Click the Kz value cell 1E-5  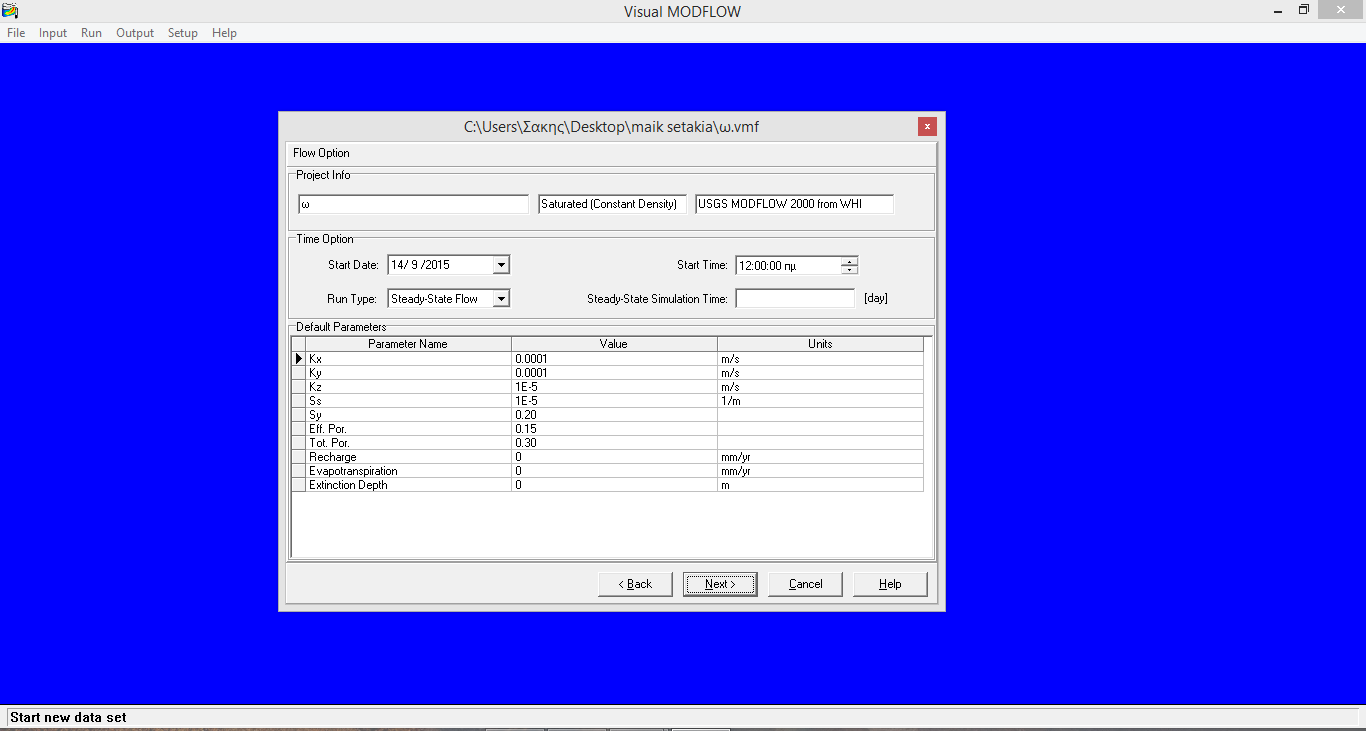(x=614, y=386)
